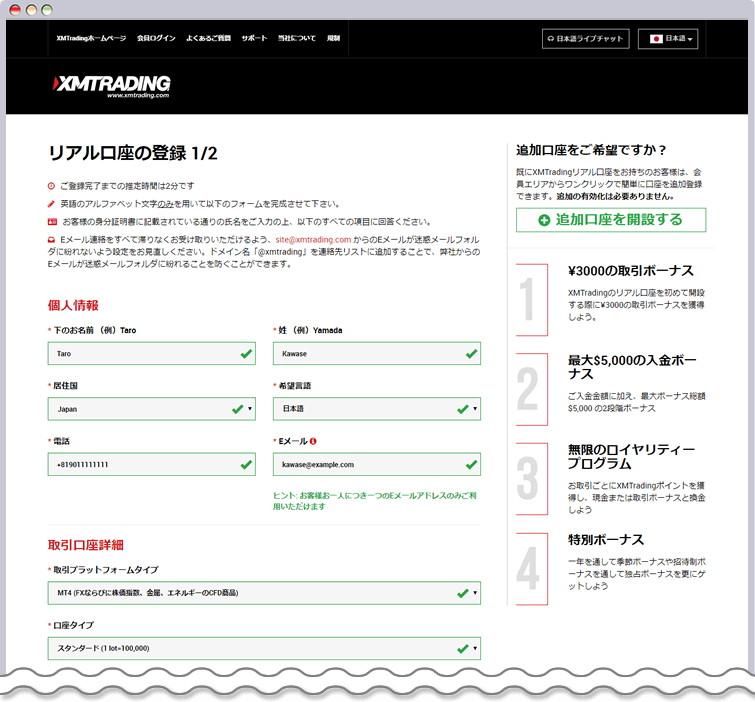Open the 日本語 language selector in header
755x702 pixels.
668,39
